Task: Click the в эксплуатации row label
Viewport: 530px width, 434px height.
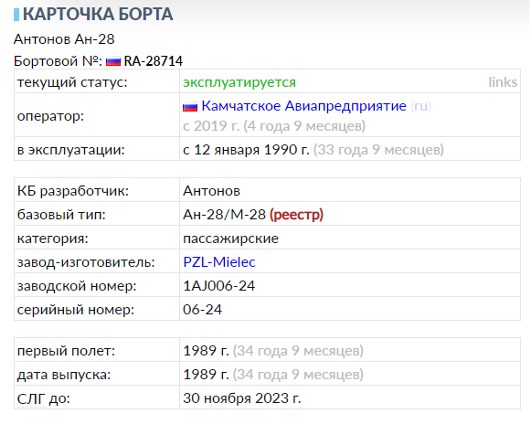Action: click(x=71, y=150)
